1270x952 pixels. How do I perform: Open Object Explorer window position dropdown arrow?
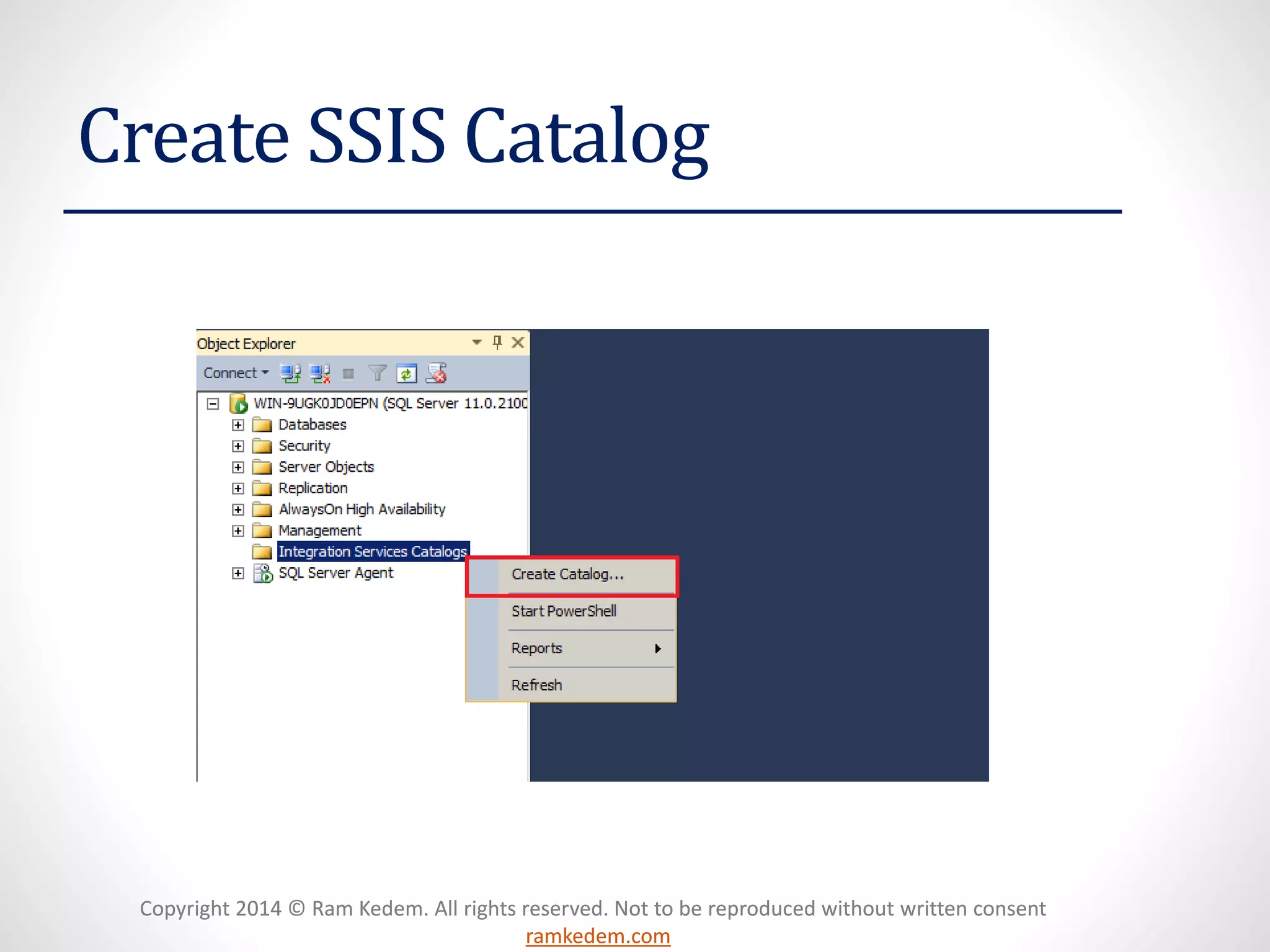pos(476,342)
